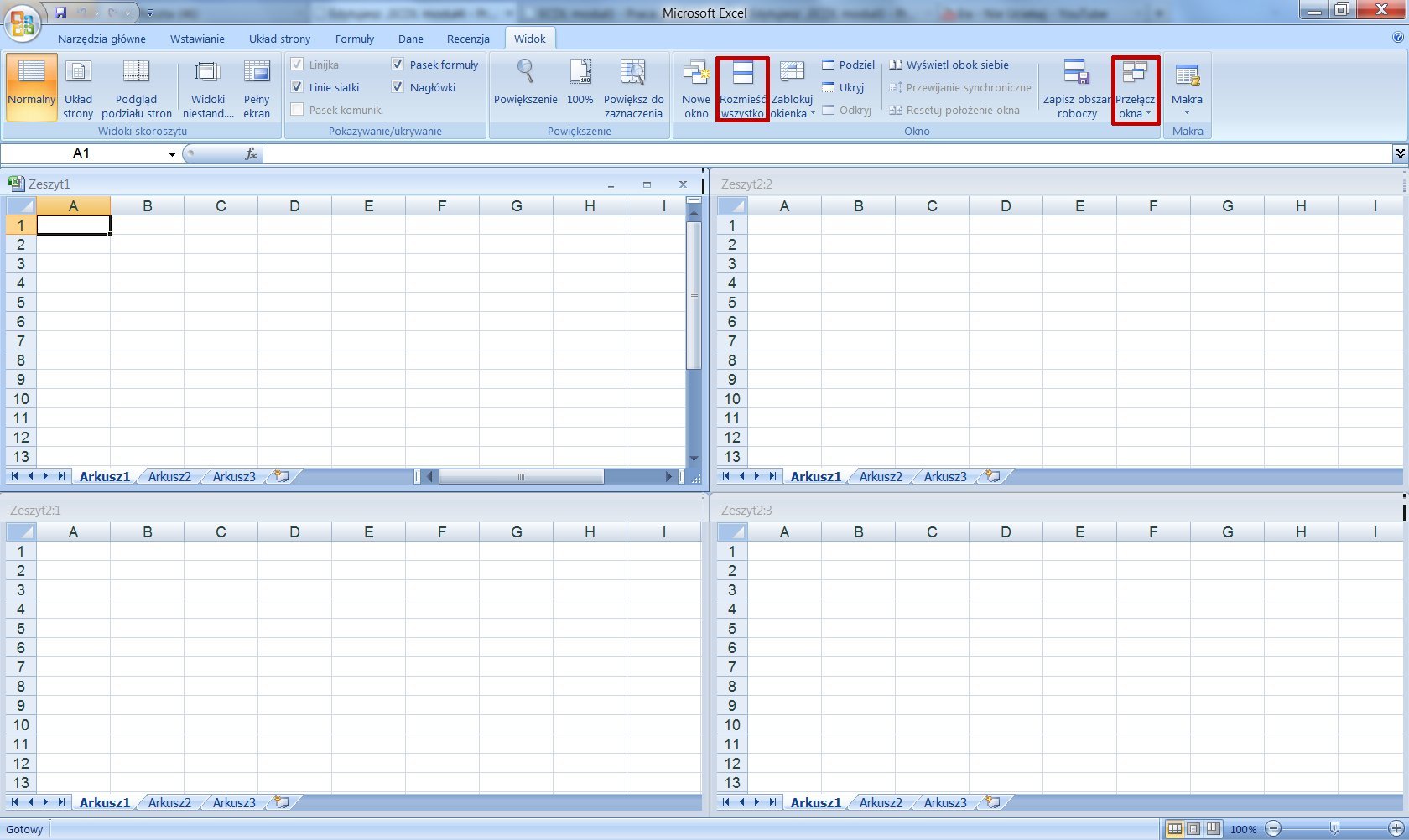Expand the Przełącz okna dropdown
Viewport: 1409px width, 840px height.
pyautogui.click(x=1136, y=90)
